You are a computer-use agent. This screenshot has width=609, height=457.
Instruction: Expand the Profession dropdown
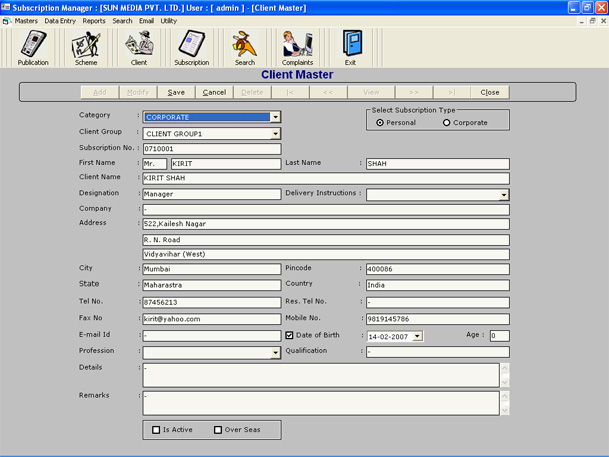[x=275, y=353]
